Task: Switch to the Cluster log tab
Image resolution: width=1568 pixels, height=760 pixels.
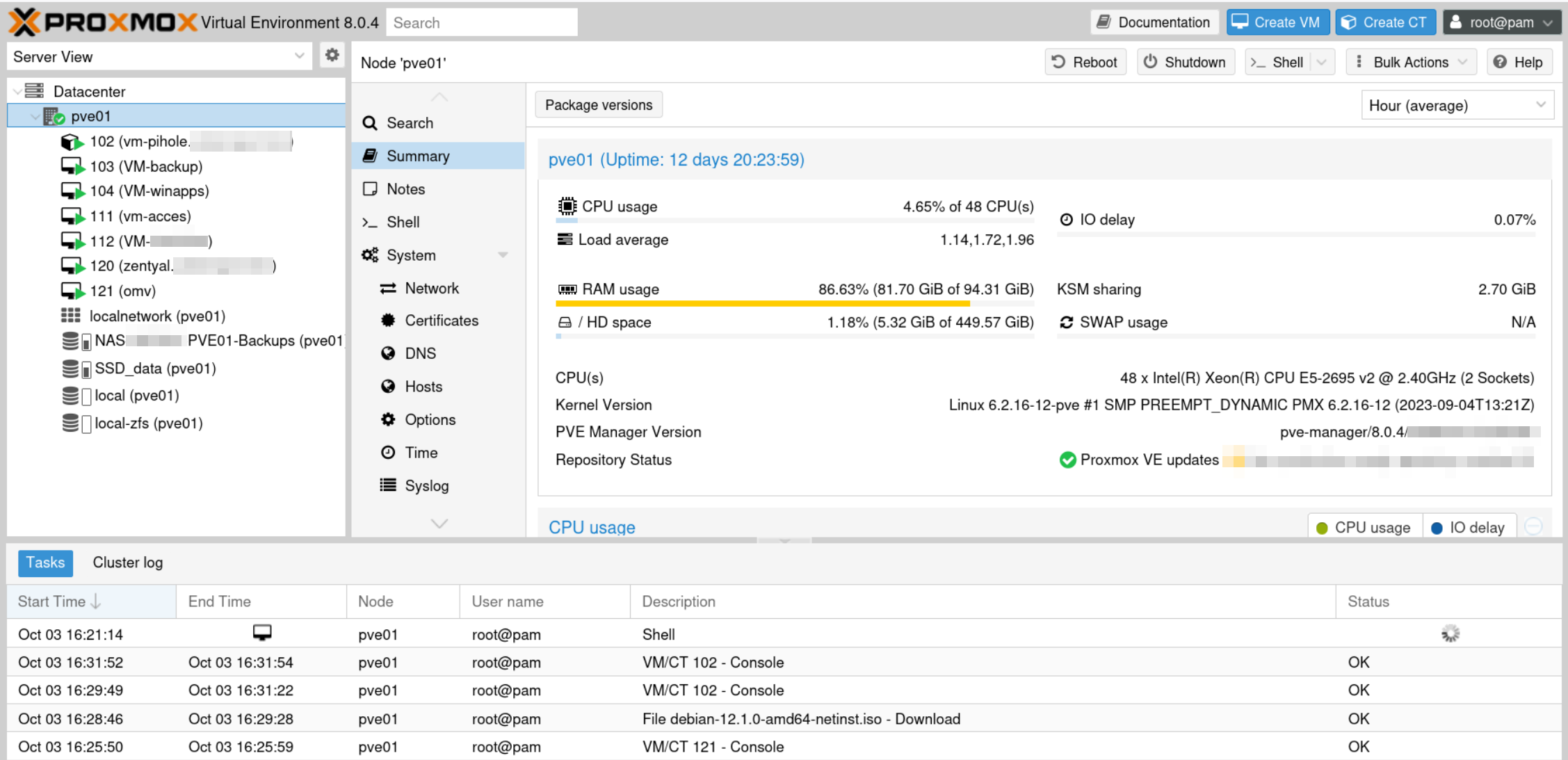Action: [x=128, y=563]
